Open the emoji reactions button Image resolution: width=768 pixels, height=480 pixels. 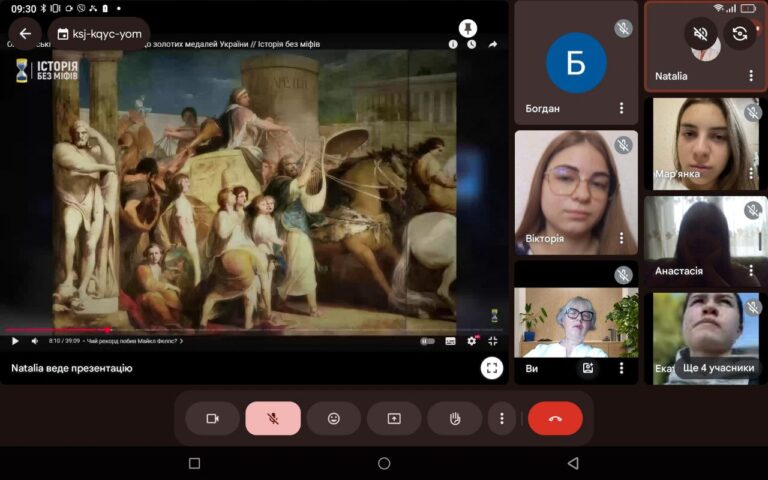click(334, 418)
